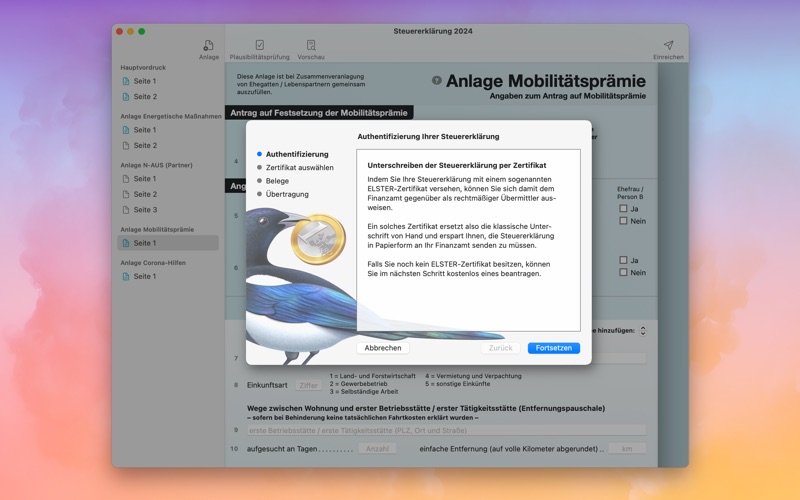Open Anlage Energetische Maßnahmen Seite 2
800x500 pixels.
click(x=168, y=145)
